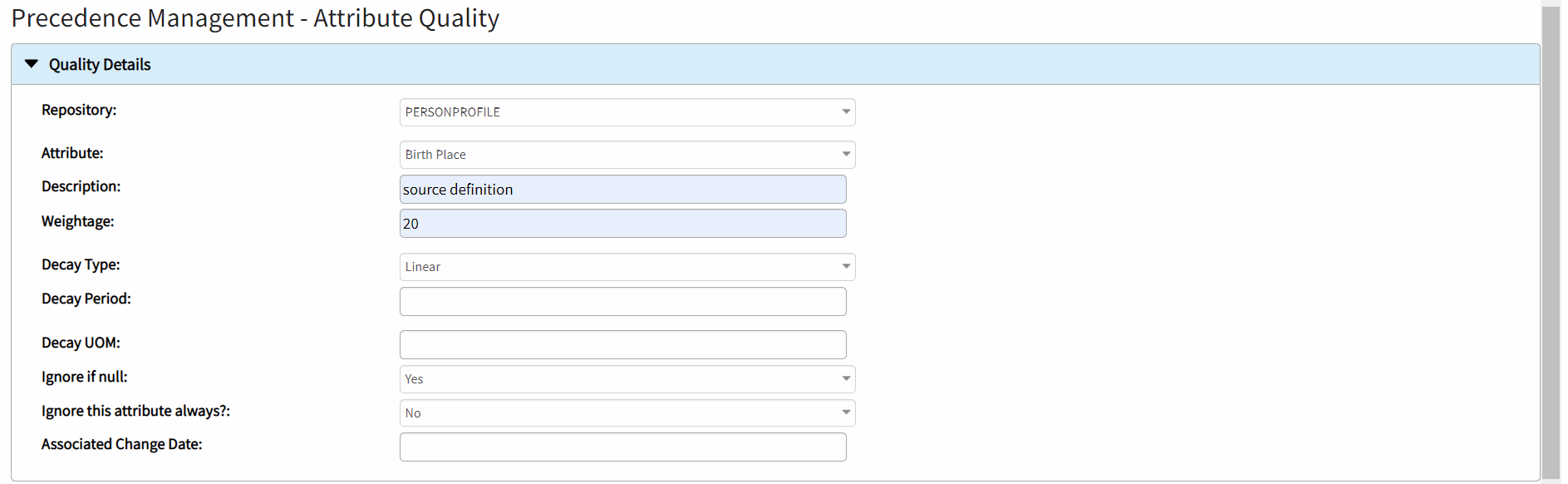
Task: Click the Attribute dropdown arrow icon
Action: click(x=846, y=155)
